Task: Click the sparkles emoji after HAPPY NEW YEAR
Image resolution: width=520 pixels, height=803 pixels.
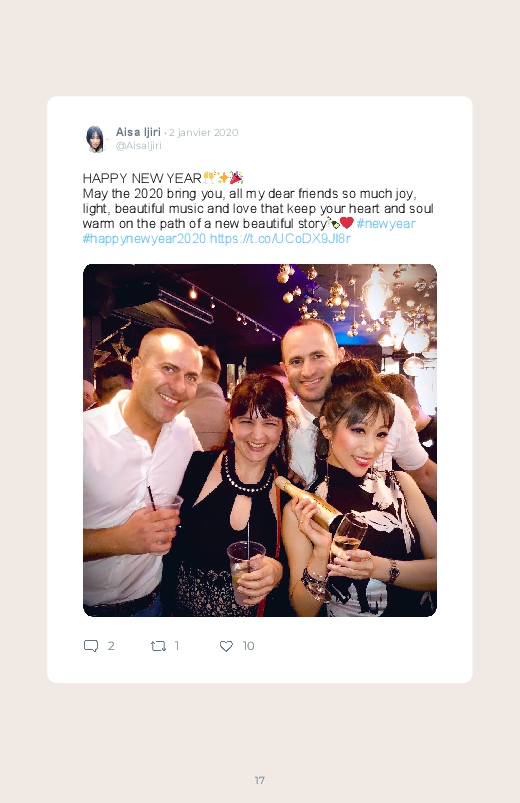Action: 222,178
